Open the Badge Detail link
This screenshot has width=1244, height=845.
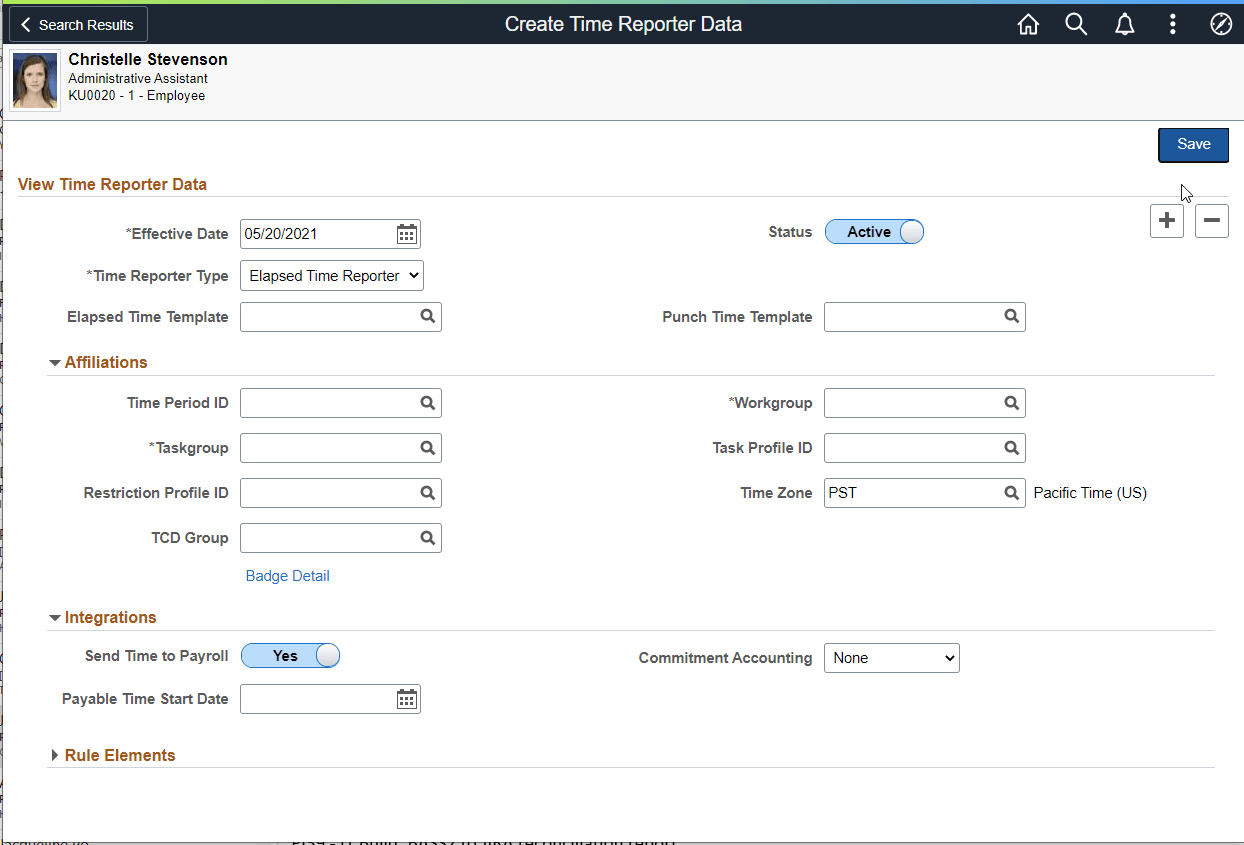tap(287, 575)
